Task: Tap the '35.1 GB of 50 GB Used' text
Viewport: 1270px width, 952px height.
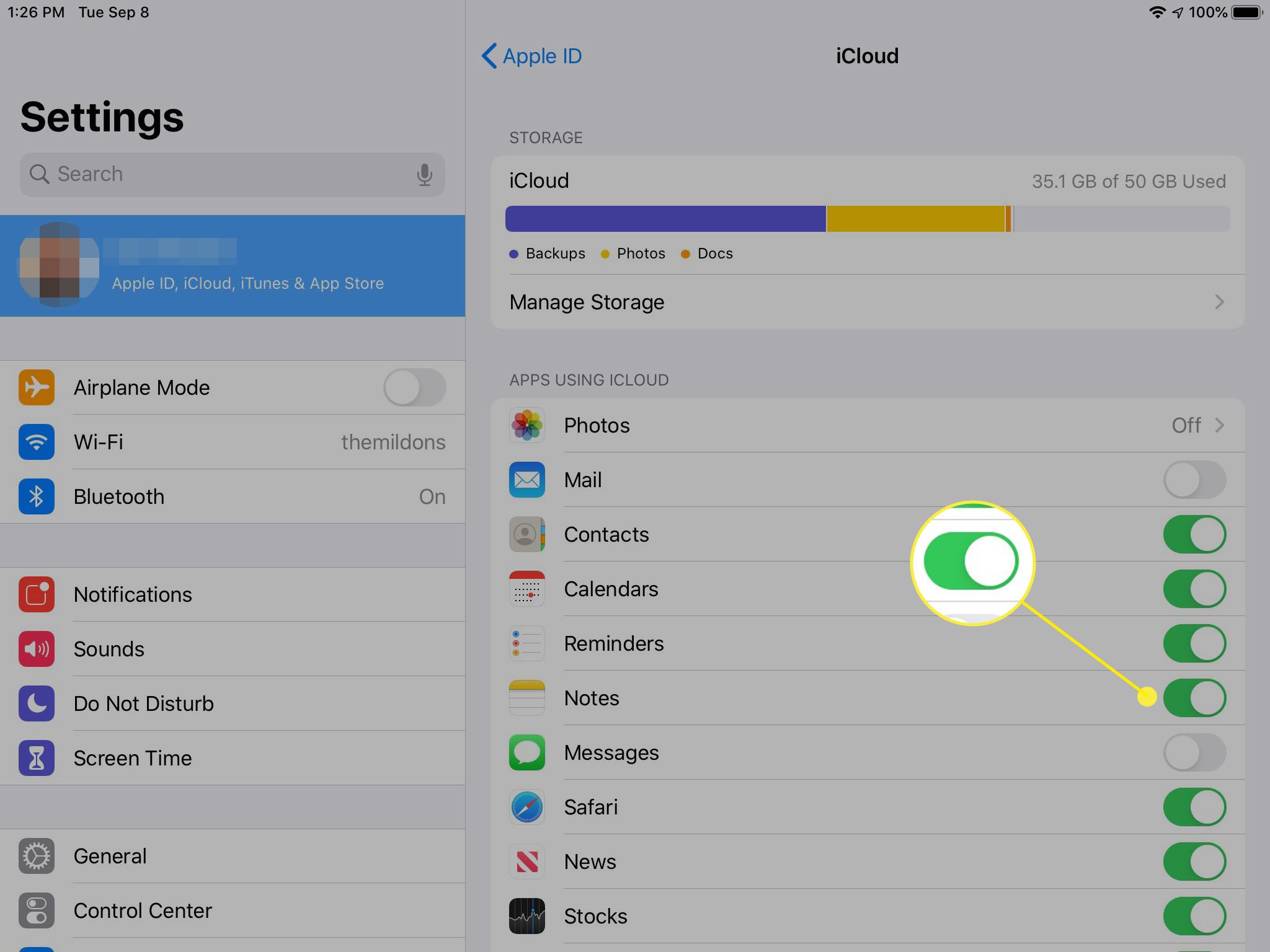Action: (x=1129, y=181)
